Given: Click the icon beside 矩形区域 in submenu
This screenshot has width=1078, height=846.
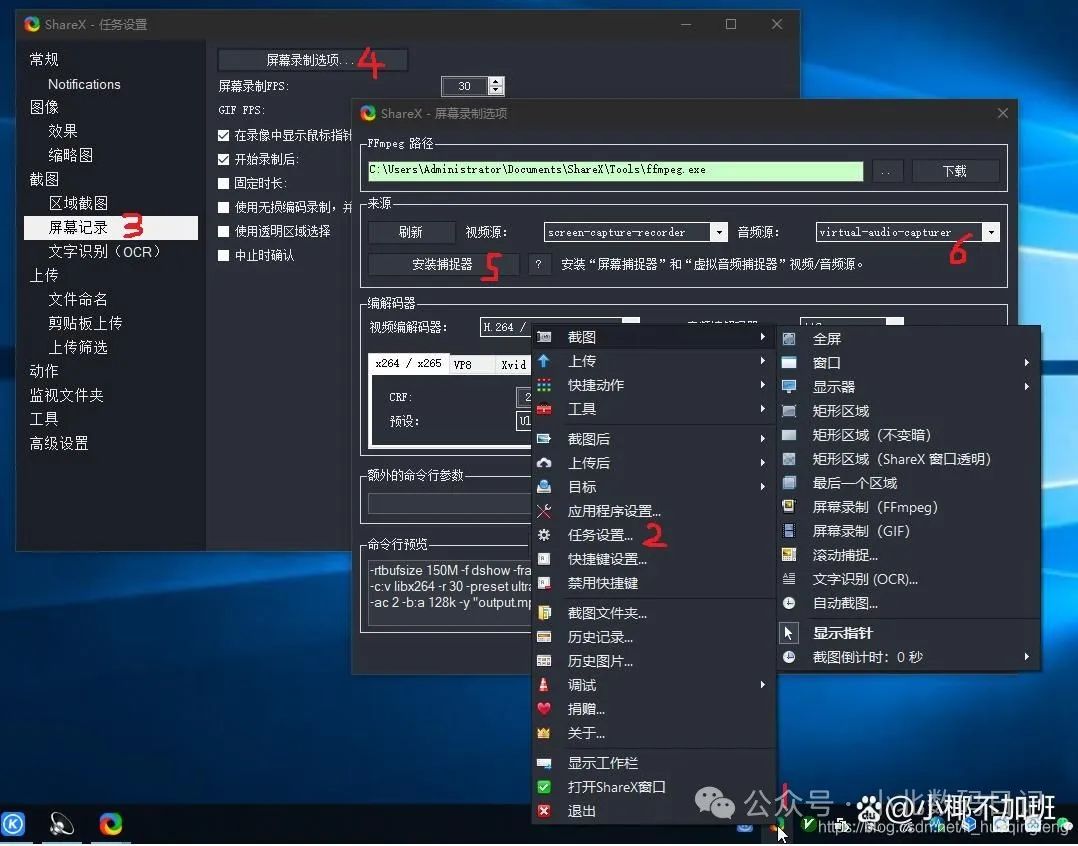Looking at the screenshot, I should 789,411.
